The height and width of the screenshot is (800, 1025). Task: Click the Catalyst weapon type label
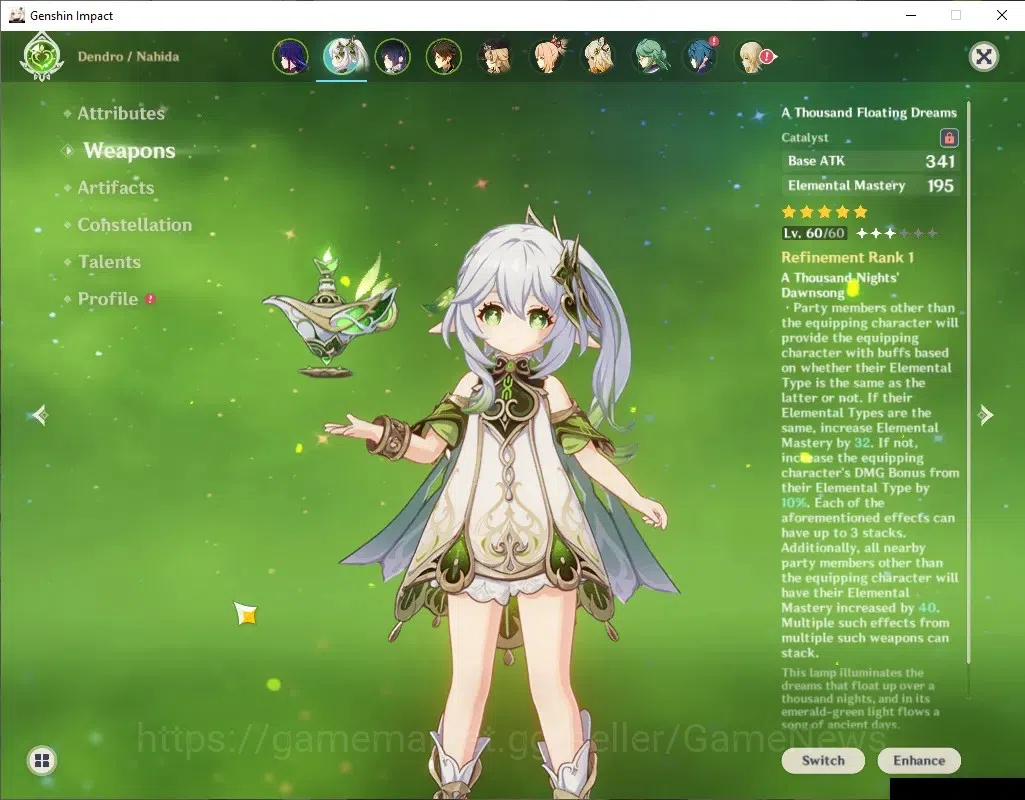point(805,138)
